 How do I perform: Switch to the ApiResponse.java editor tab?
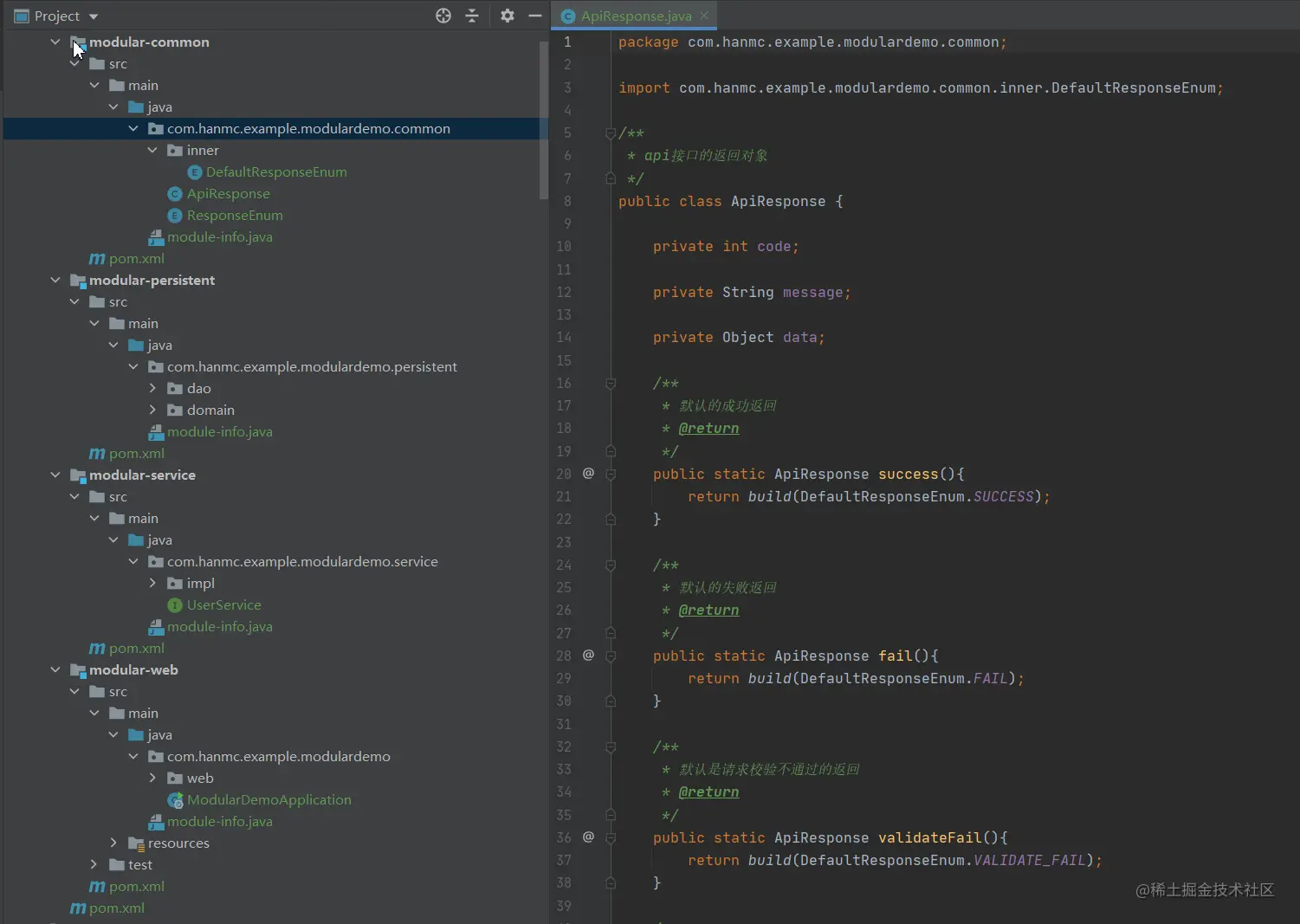635,16
